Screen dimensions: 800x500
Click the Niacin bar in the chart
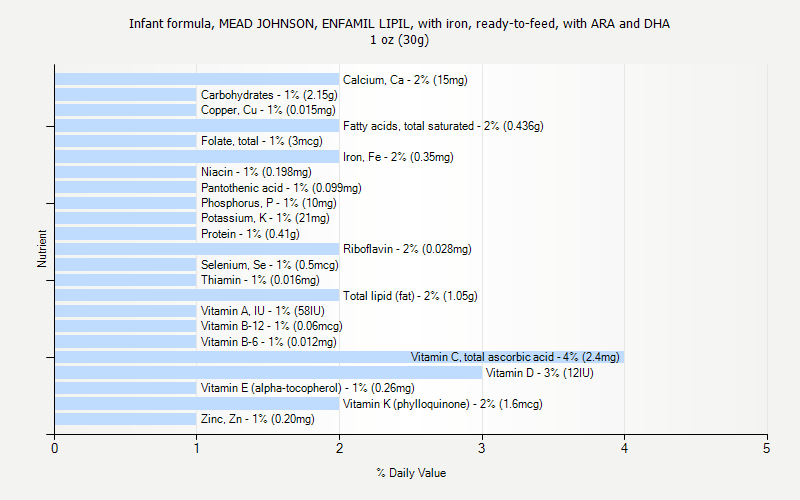tap(126, 172)
